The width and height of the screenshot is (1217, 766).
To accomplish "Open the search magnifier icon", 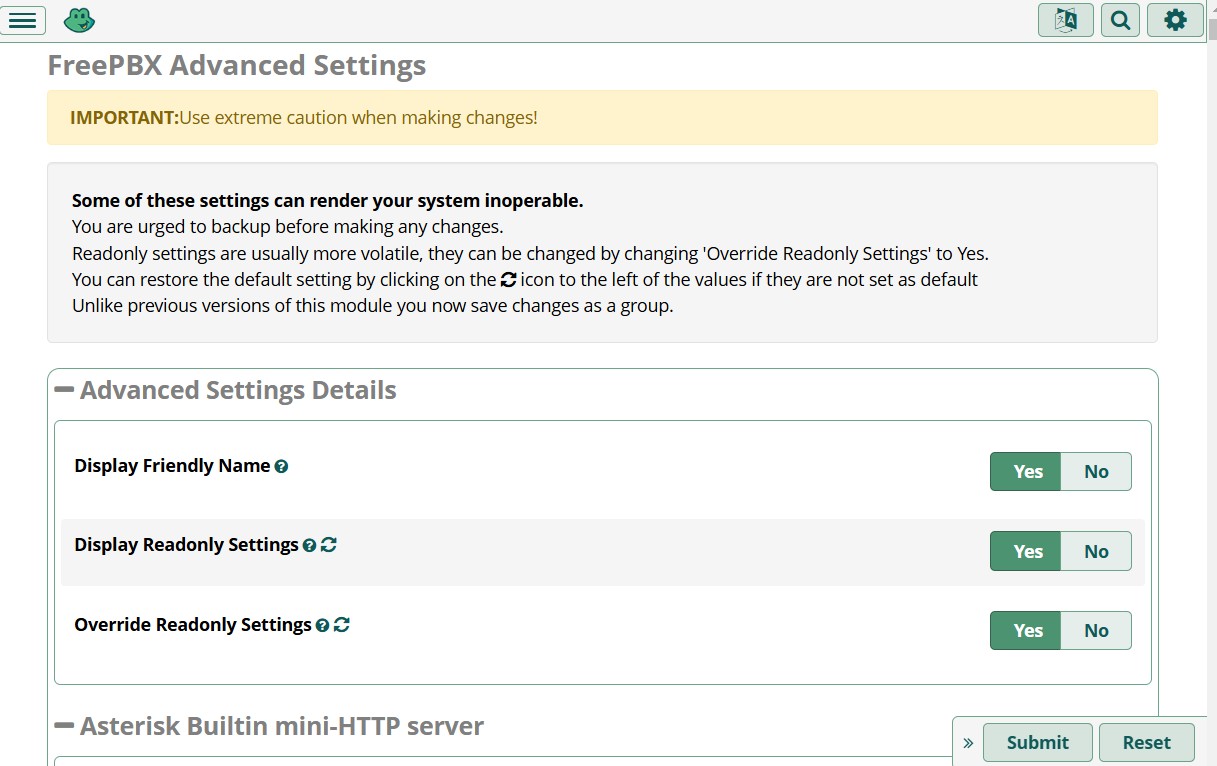I will click(1120, 20).
